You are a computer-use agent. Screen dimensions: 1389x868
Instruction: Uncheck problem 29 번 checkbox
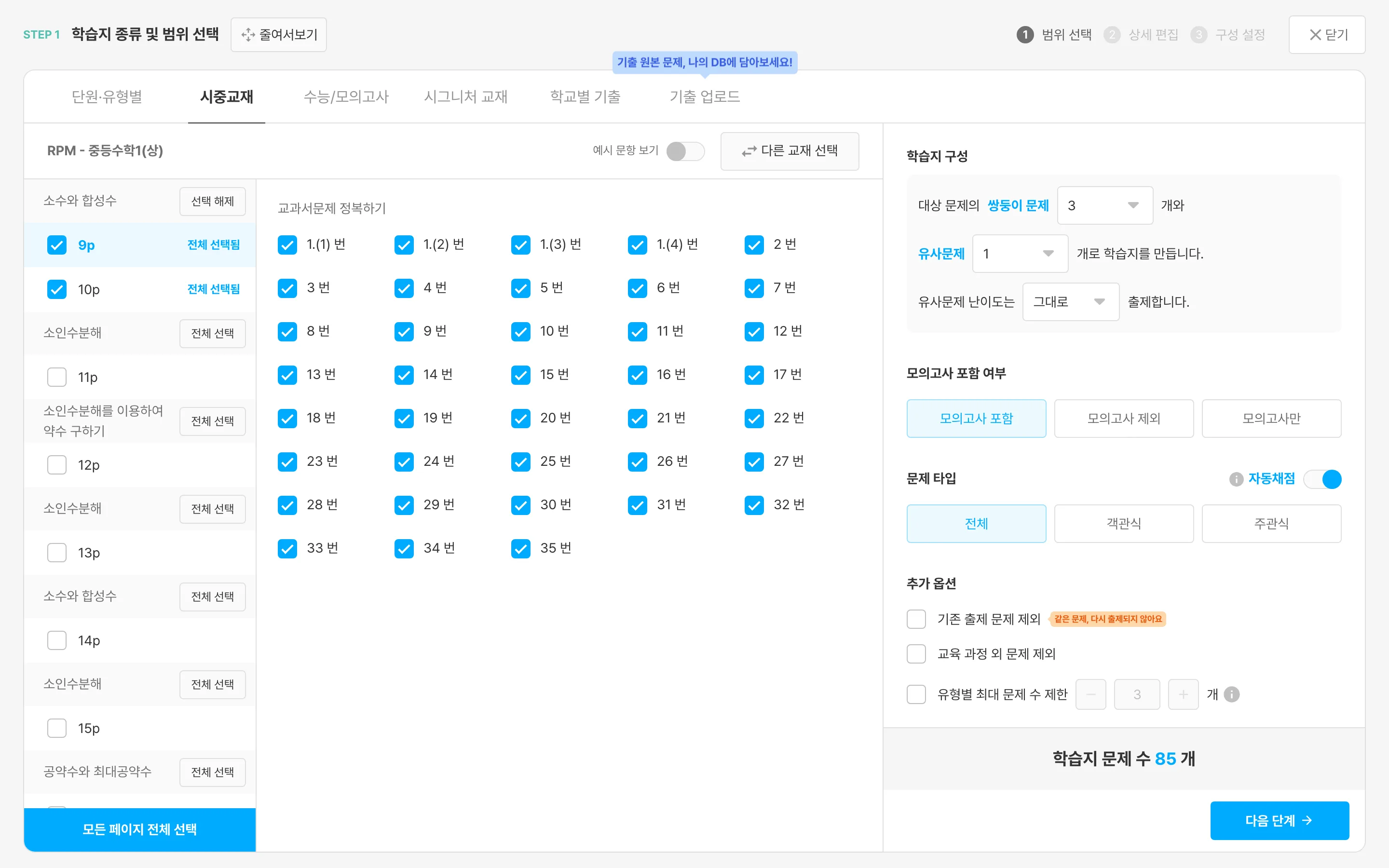click(404, 505)
